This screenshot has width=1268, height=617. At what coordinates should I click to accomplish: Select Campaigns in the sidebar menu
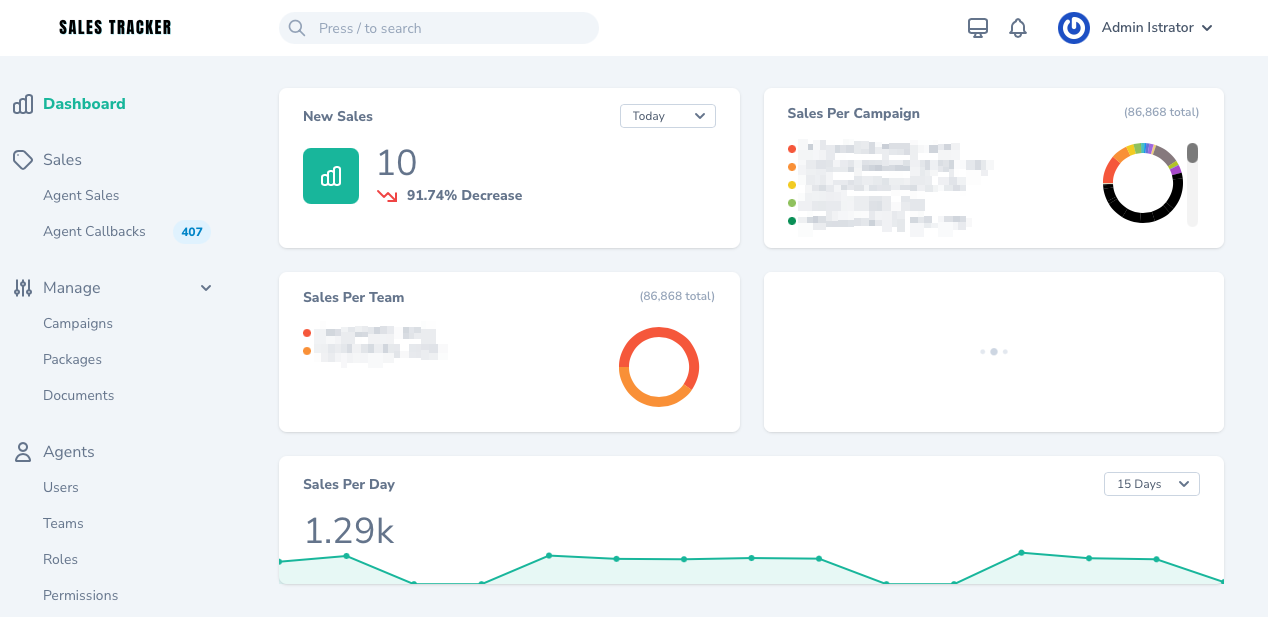click(78, 323)
